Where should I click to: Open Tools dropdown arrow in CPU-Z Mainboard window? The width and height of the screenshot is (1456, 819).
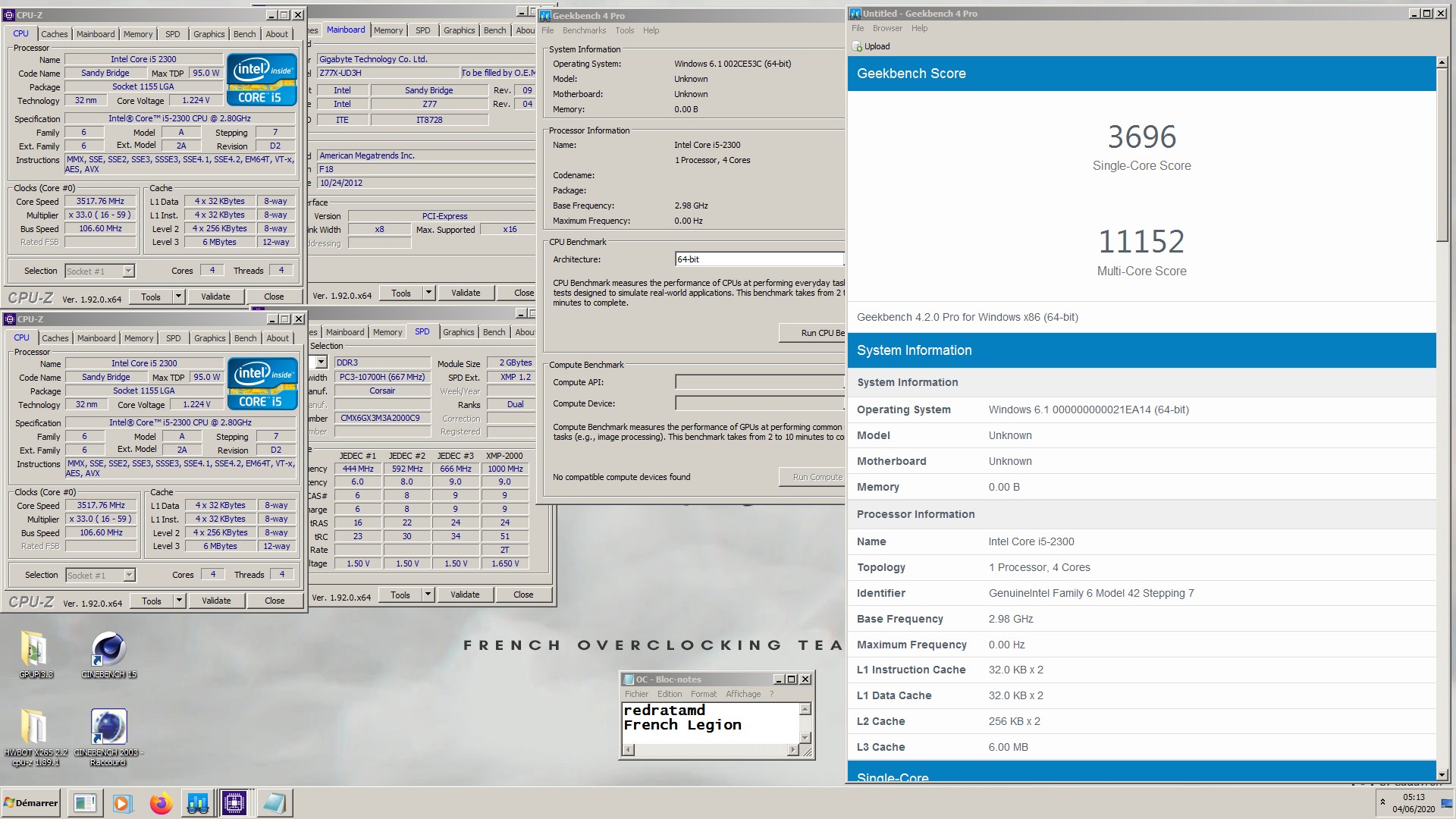tap(428, 293)
